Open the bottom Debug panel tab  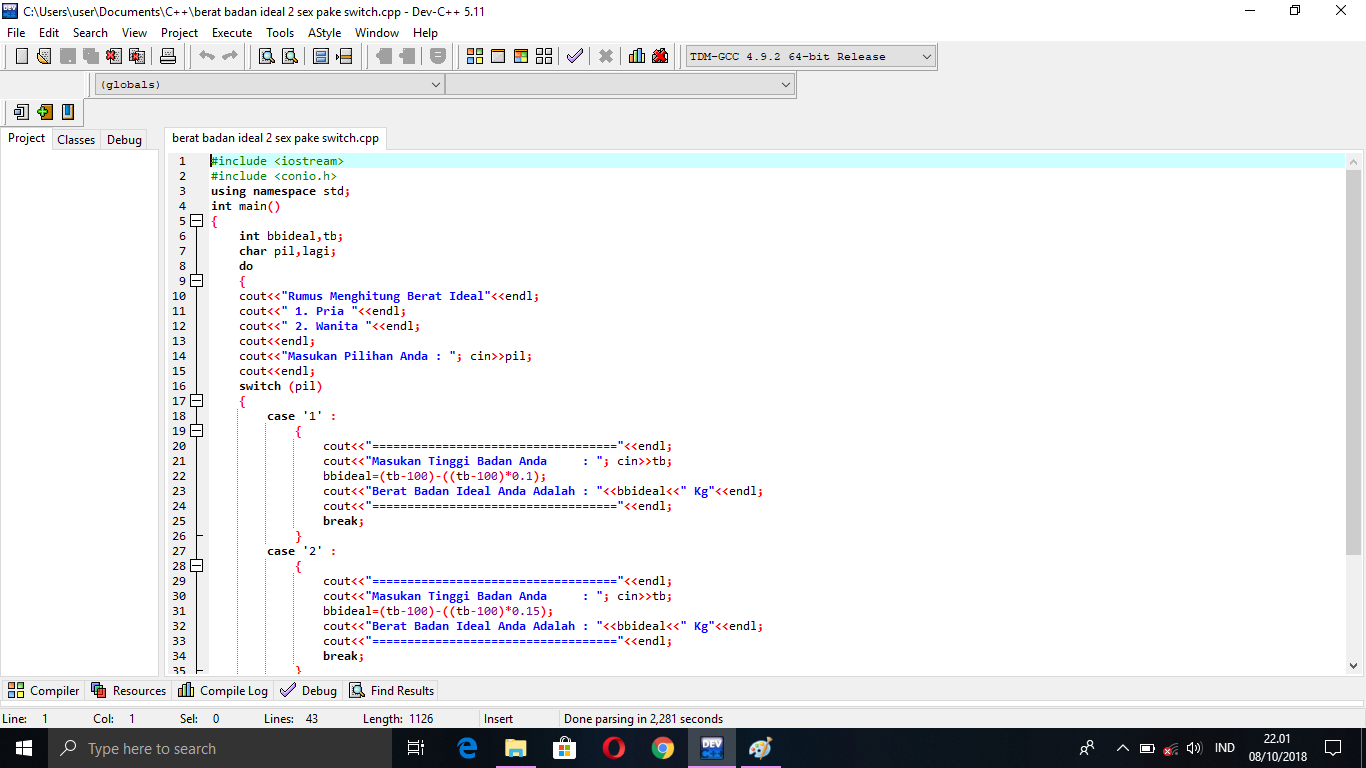[309, 690]
